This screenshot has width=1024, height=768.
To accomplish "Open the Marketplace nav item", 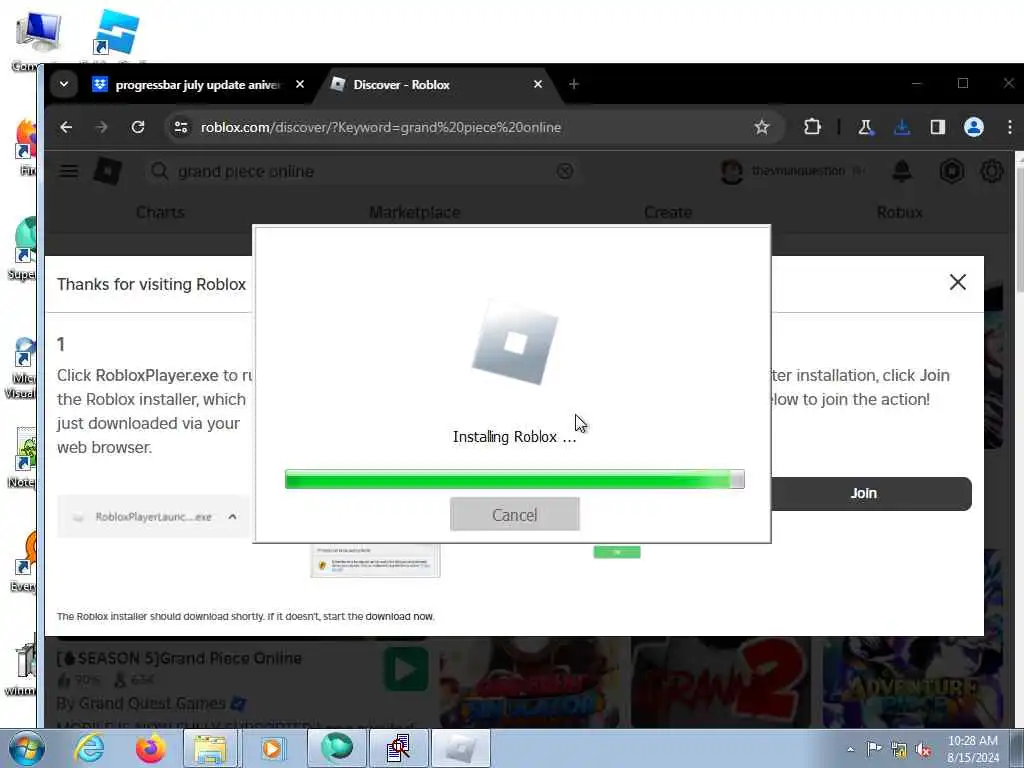I will coord(415,212).
